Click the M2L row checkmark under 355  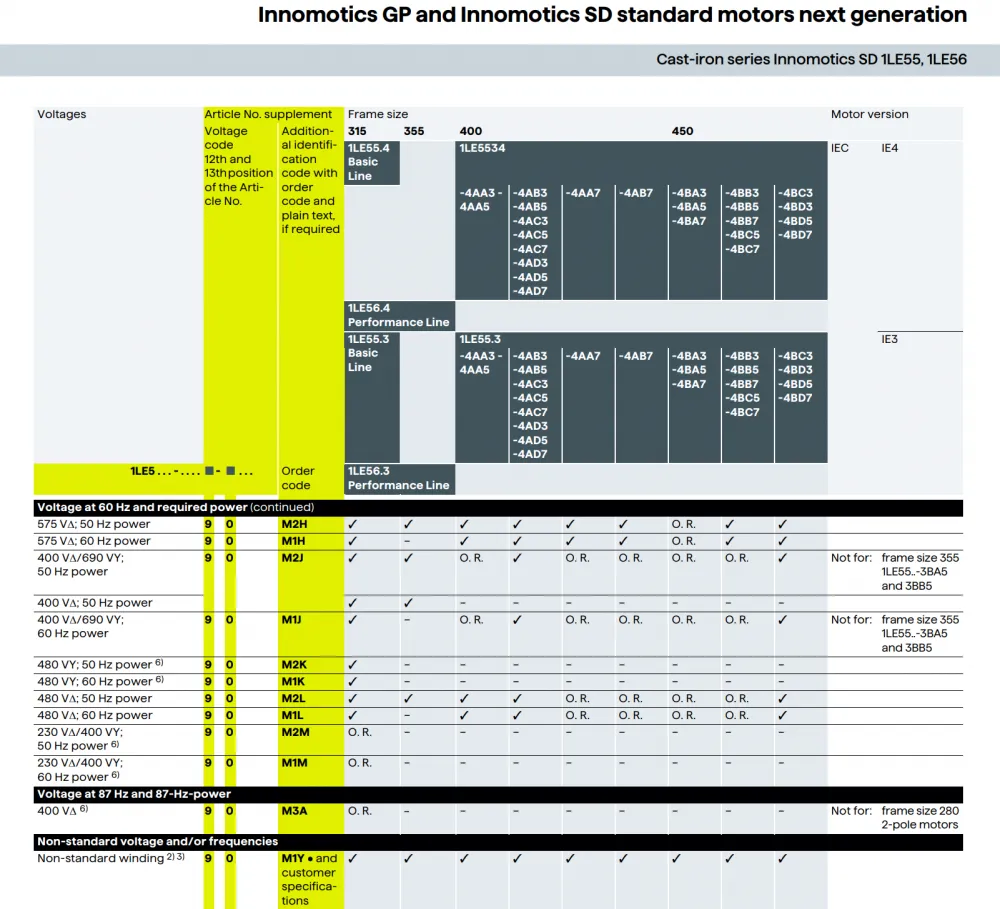pyautogui.click(x=408, y=698)
